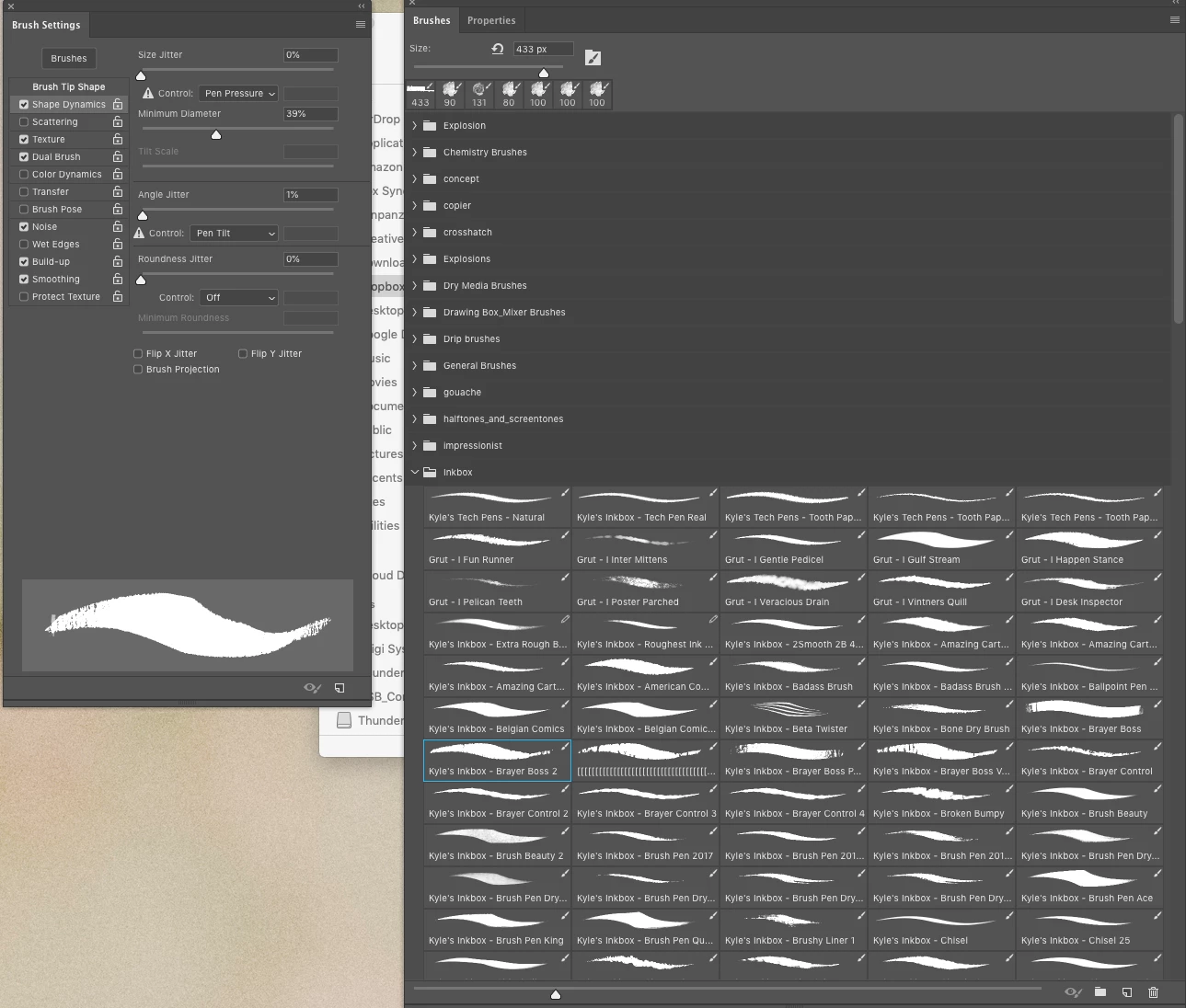Select Grut - I Fun Runner brush
The width and height of the screenshot is (1186, 1008).
pyautogui.click(x=497, y=549)
